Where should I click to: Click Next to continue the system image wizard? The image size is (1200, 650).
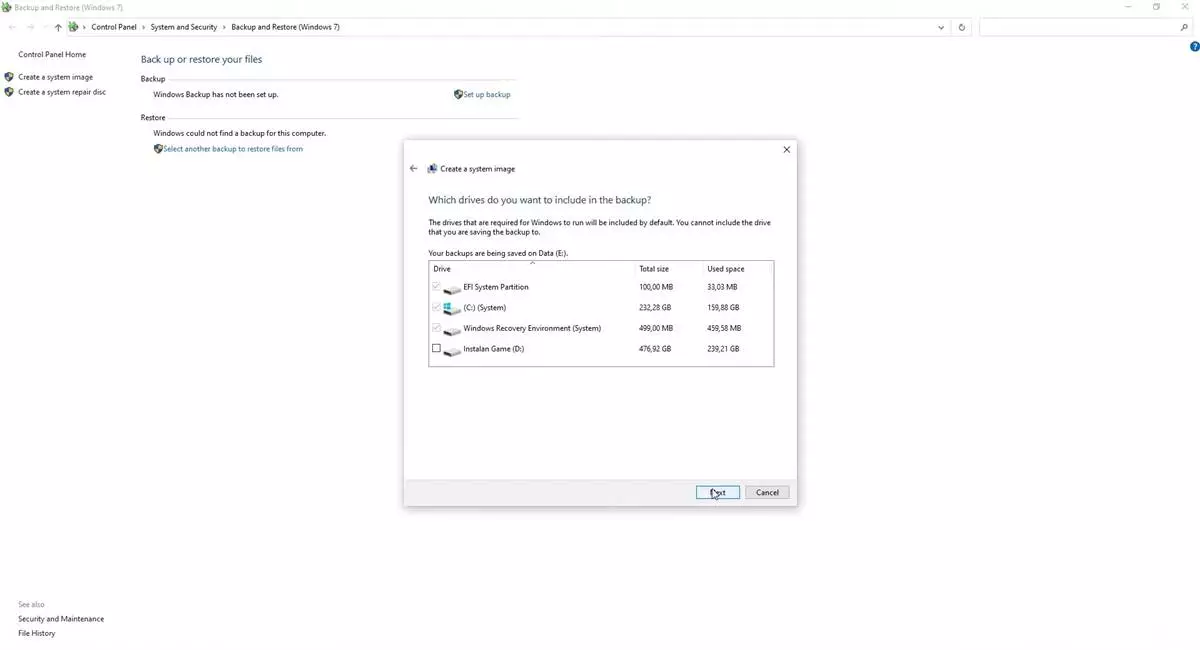pyautogui.click(x=718, y=492)
